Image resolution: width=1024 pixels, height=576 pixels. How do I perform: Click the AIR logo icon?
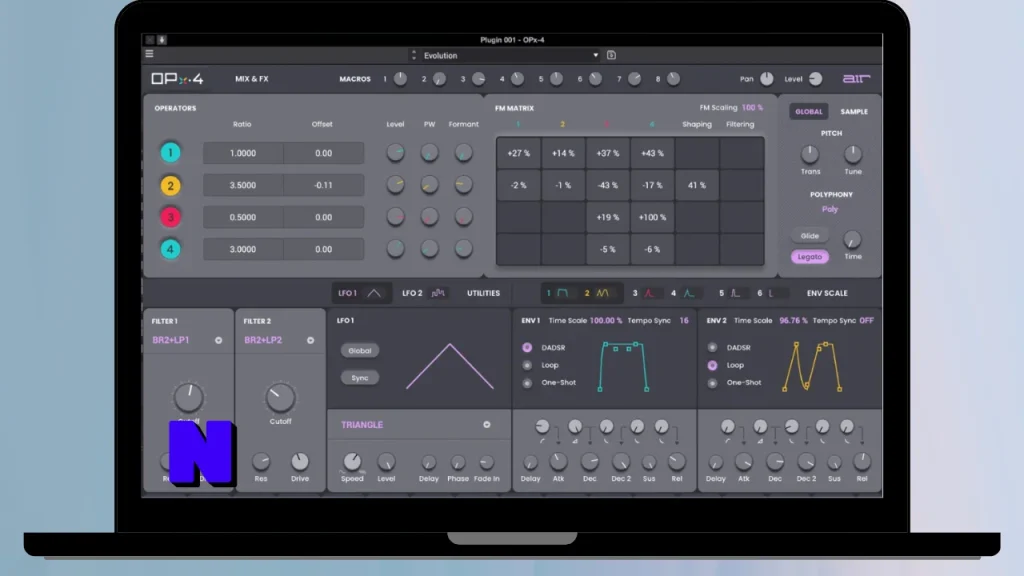(x=856, y=79)
